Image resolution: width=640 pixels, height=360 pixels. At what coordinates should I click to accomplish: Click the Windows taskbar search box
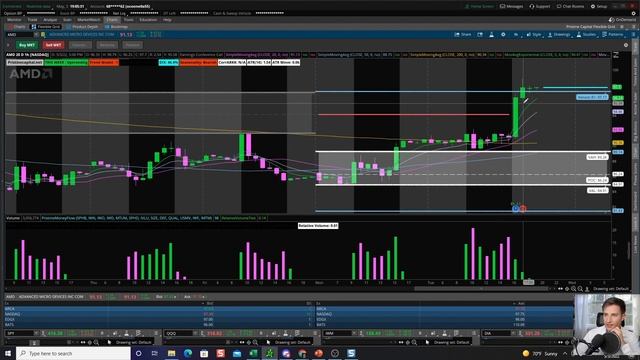[73, 353]
